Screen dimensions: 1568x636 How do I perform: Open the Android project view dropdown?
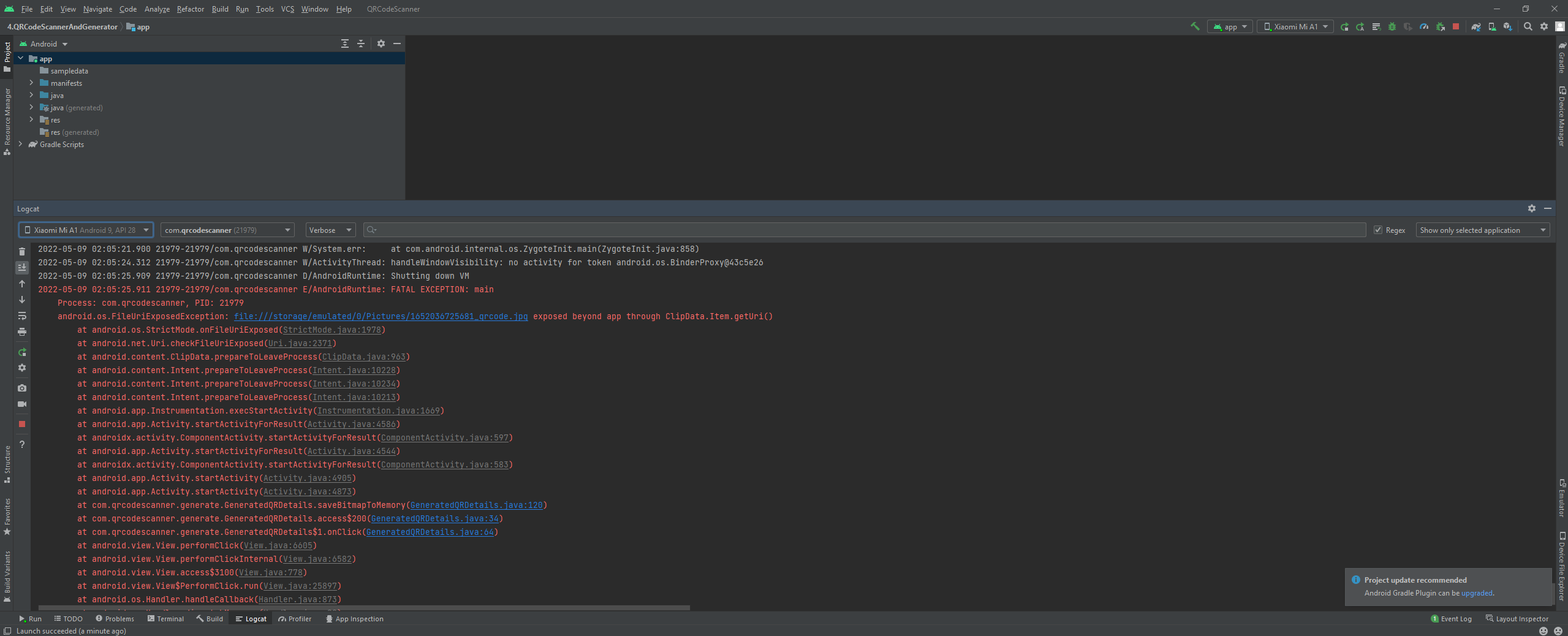pos(44,44)
